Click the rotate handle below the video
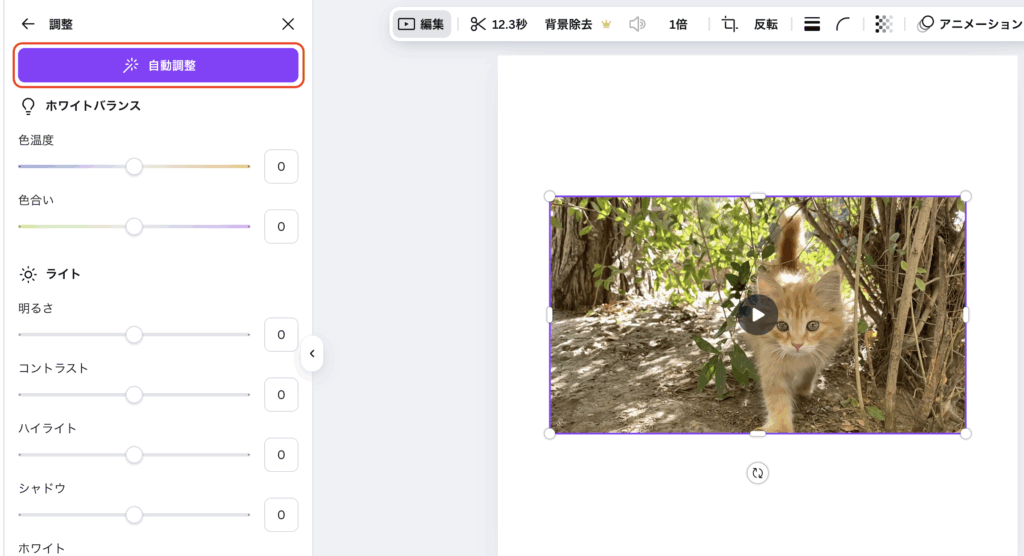 click(x=758, y=473)
